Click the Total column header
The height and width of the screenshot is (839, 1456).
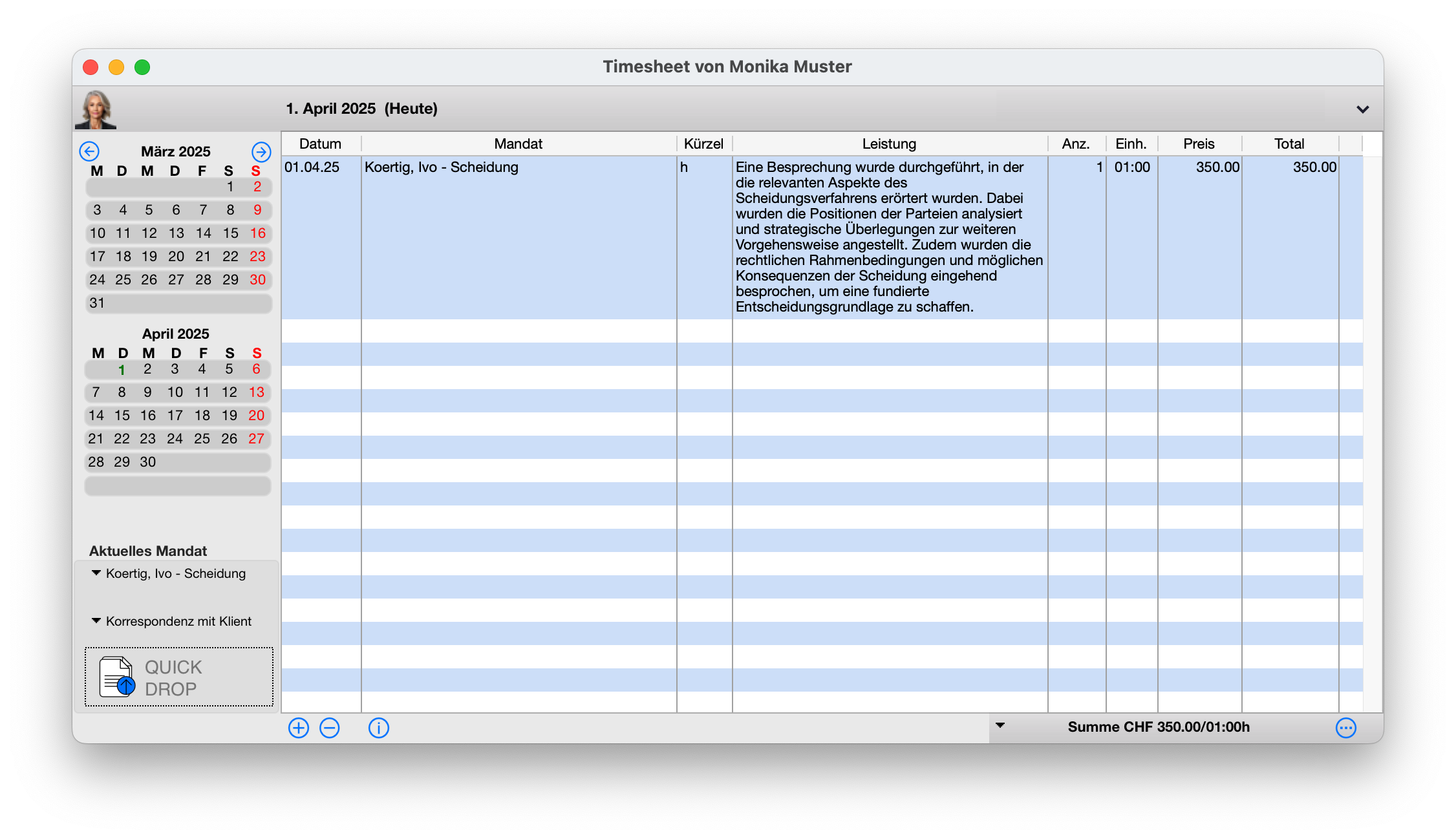pyautogui.click(x=1290, y=143)
